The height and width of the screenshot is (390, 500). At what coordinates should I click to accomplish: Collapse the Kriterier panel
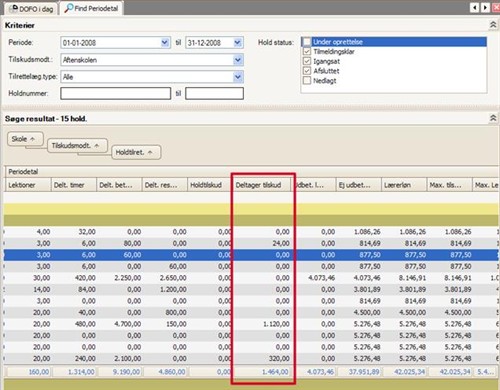tap(493, 25)
